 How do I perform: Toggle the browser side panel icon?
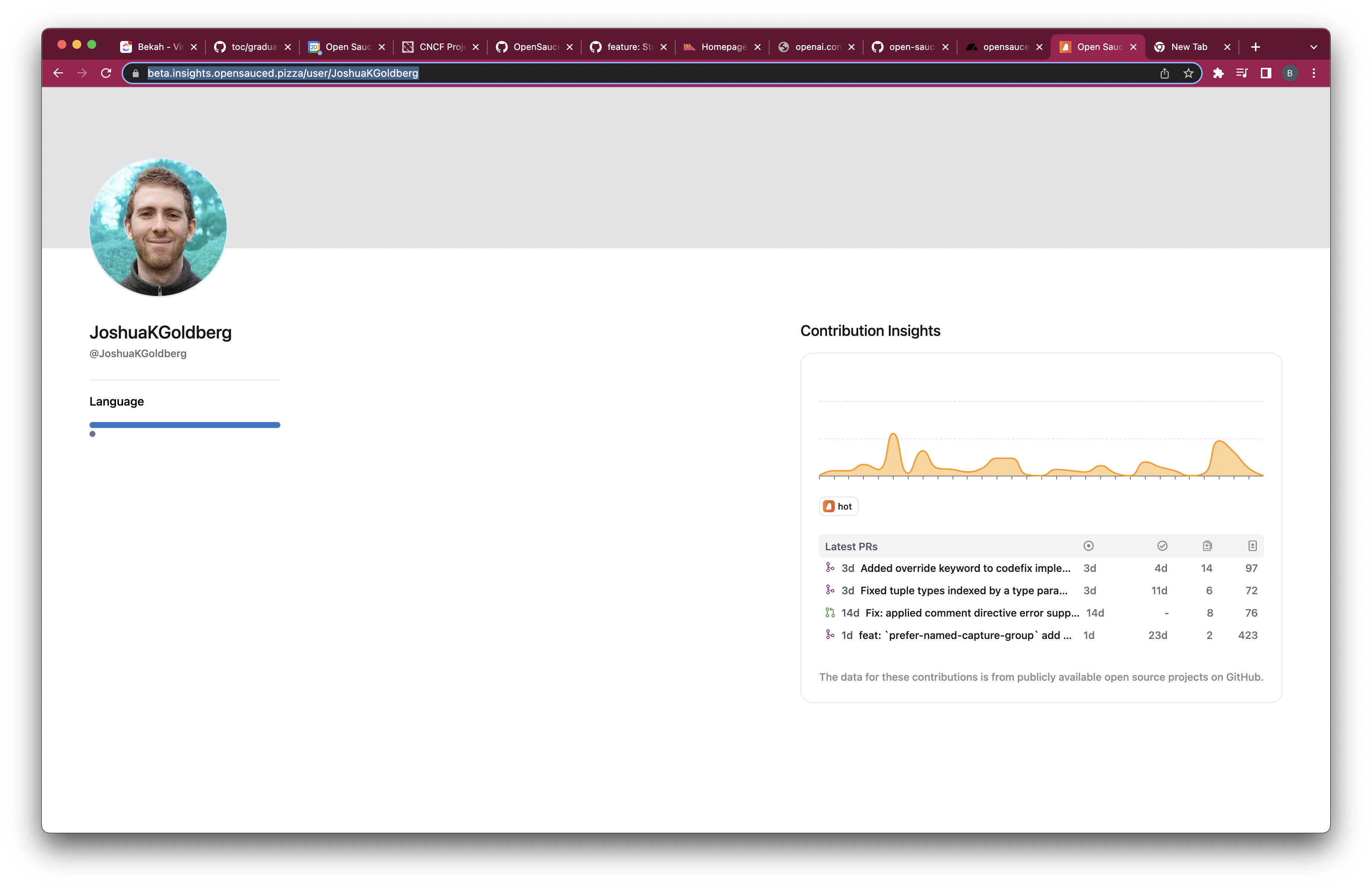pyautogui.click(x=1266, y=73)
